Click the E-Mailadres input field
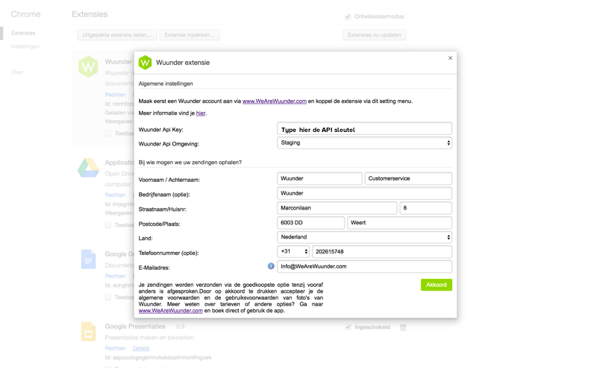589x368 pixels. click(x=364, y=266)
